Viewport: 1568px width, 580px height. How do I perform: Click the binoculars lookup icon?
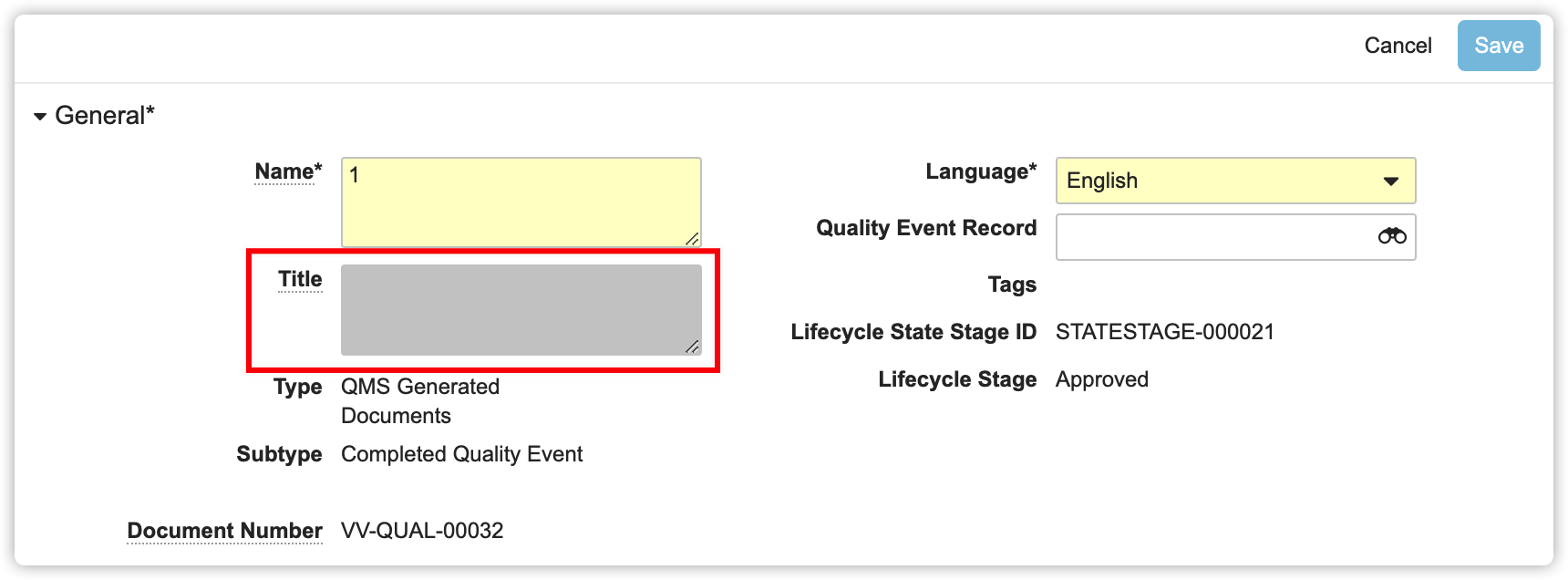(x=1391, y=237)
